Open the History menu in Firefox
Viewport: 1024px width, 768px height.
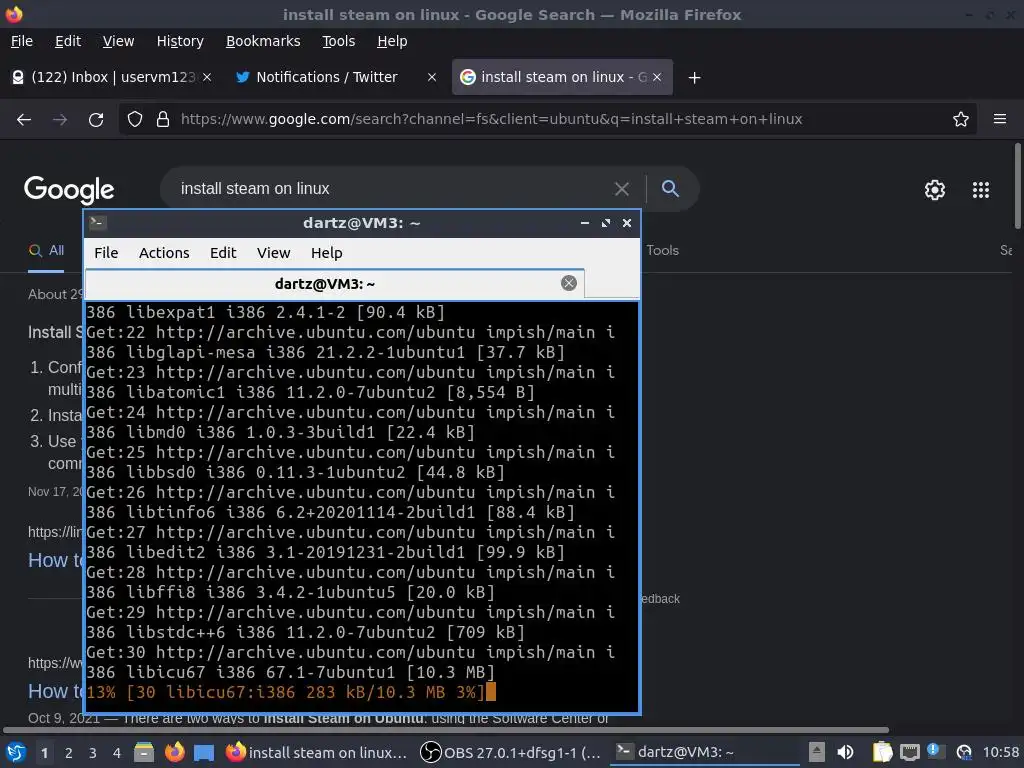(x=180, y=41)
